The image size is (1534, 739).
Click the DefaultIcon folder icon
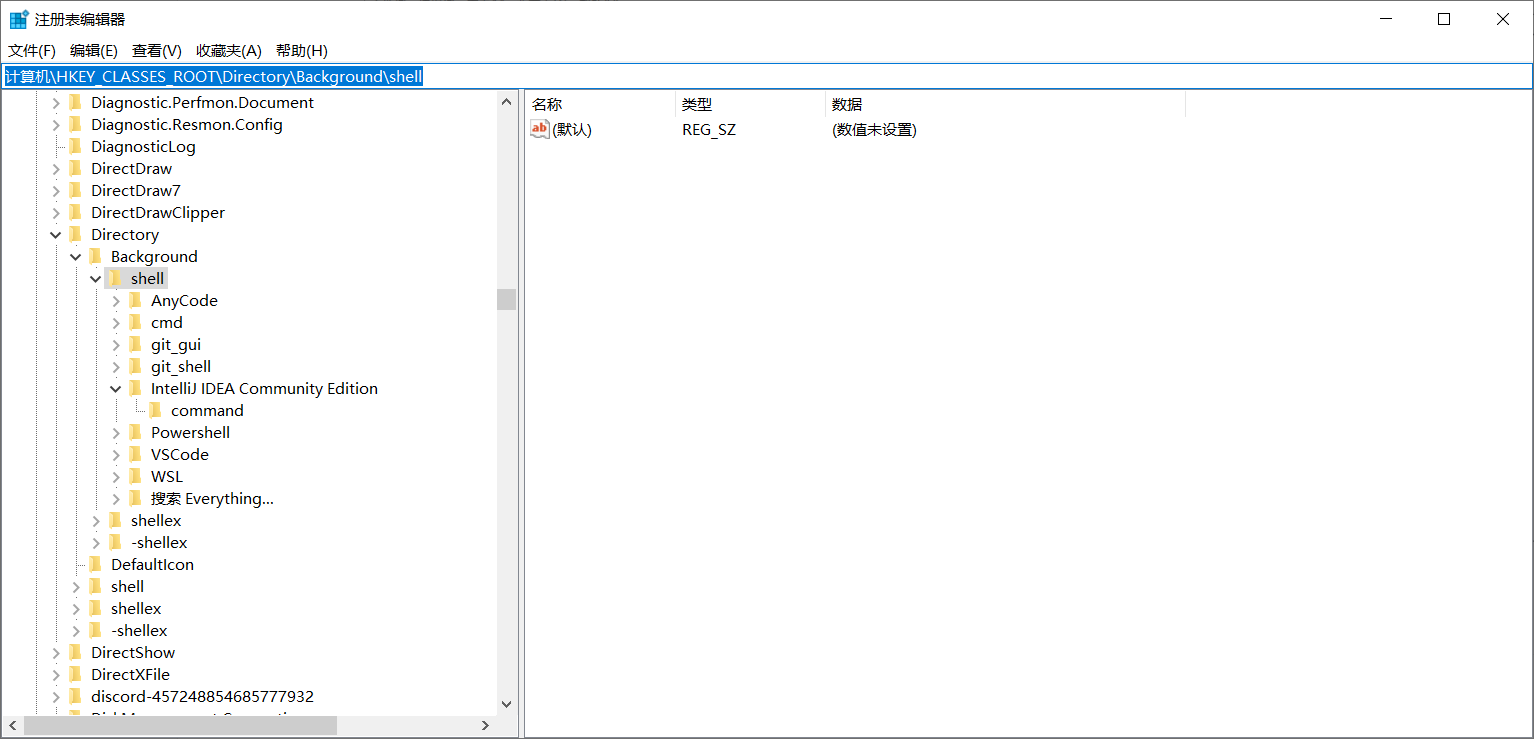pyautogui.click(x=95, y=564)
